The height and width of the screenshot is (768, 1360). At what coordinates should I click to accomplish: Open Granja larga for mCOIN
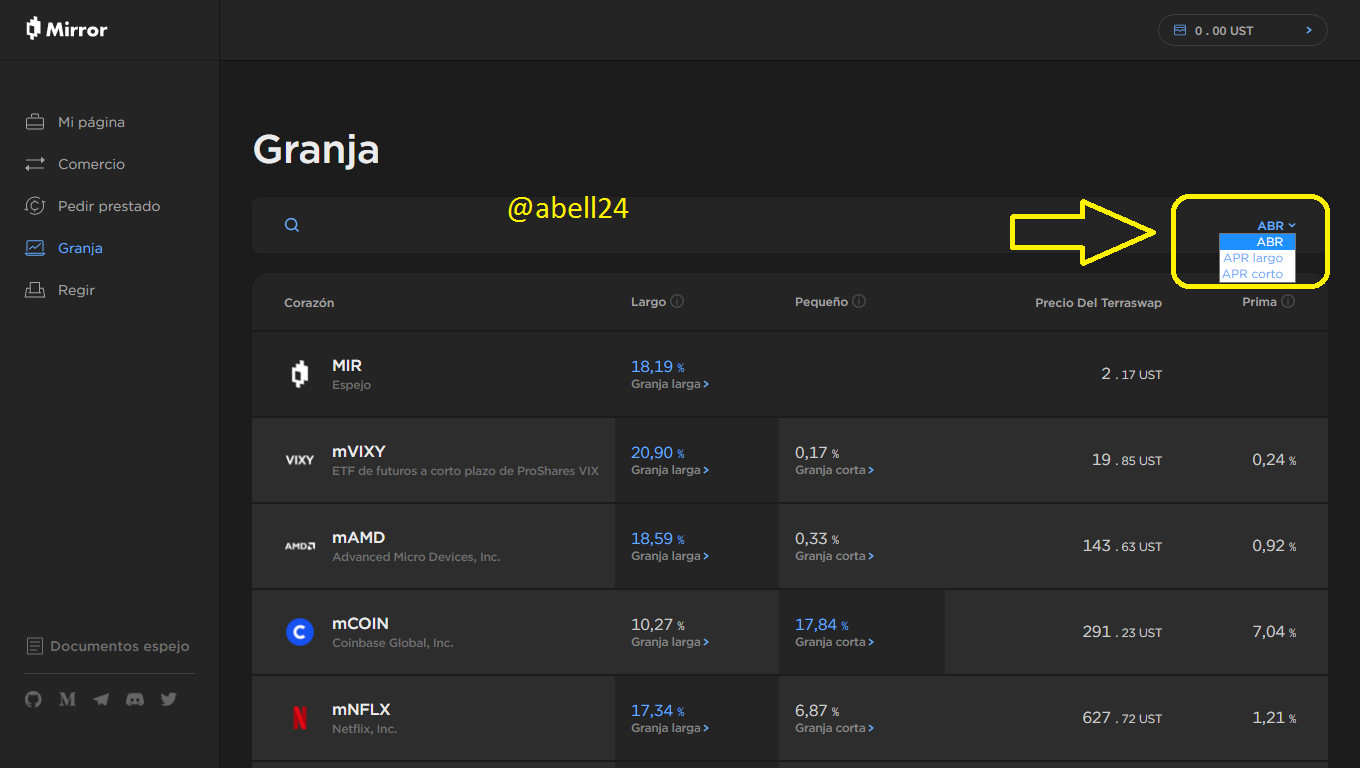click(x=670, y=642)
